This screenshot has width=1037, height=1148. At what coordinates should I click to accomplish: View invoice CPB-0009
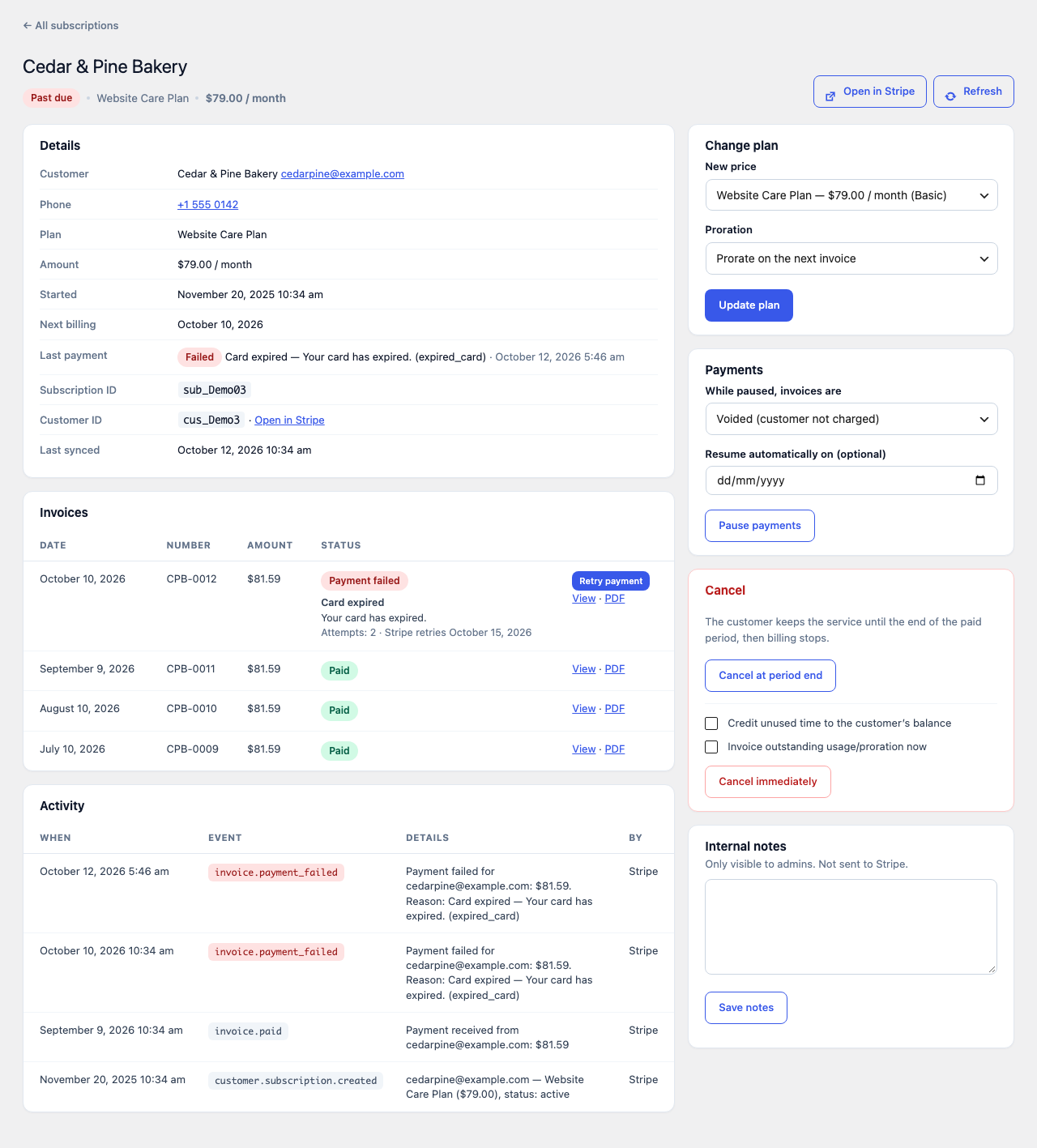(583, 749)
